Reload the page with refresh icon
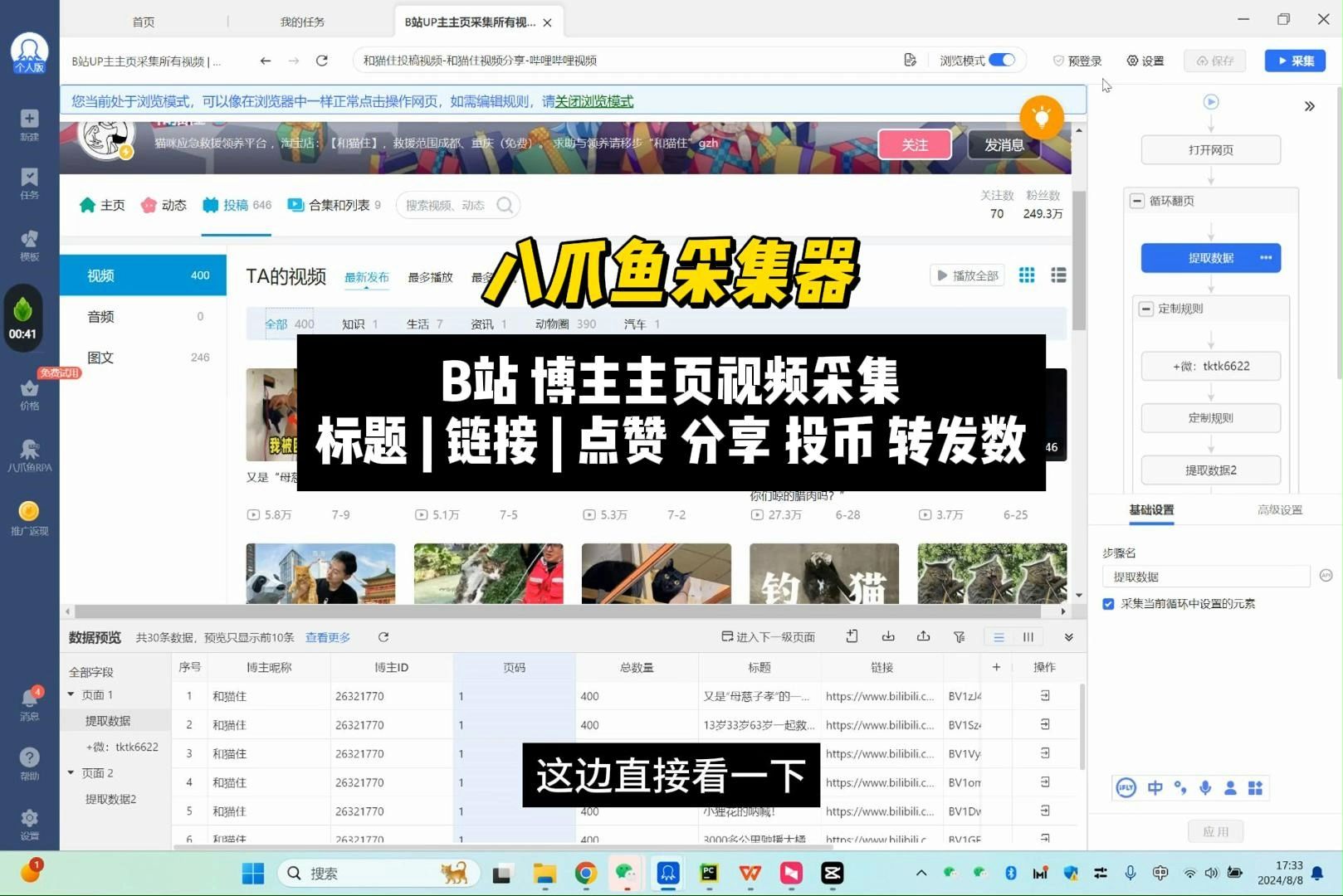This screenshot has width=1343, height=896. [x=322, y=61]
